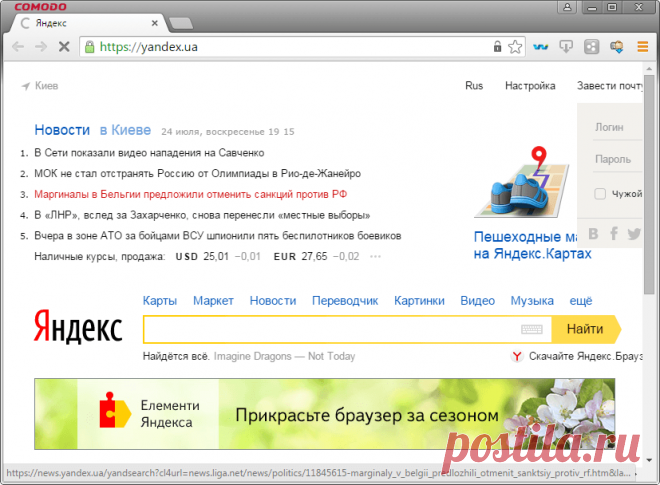Screen dimensions: 660x485
Task: Open news about Савченко attack video
Action: pyautogui.click(x=149, y=153)
